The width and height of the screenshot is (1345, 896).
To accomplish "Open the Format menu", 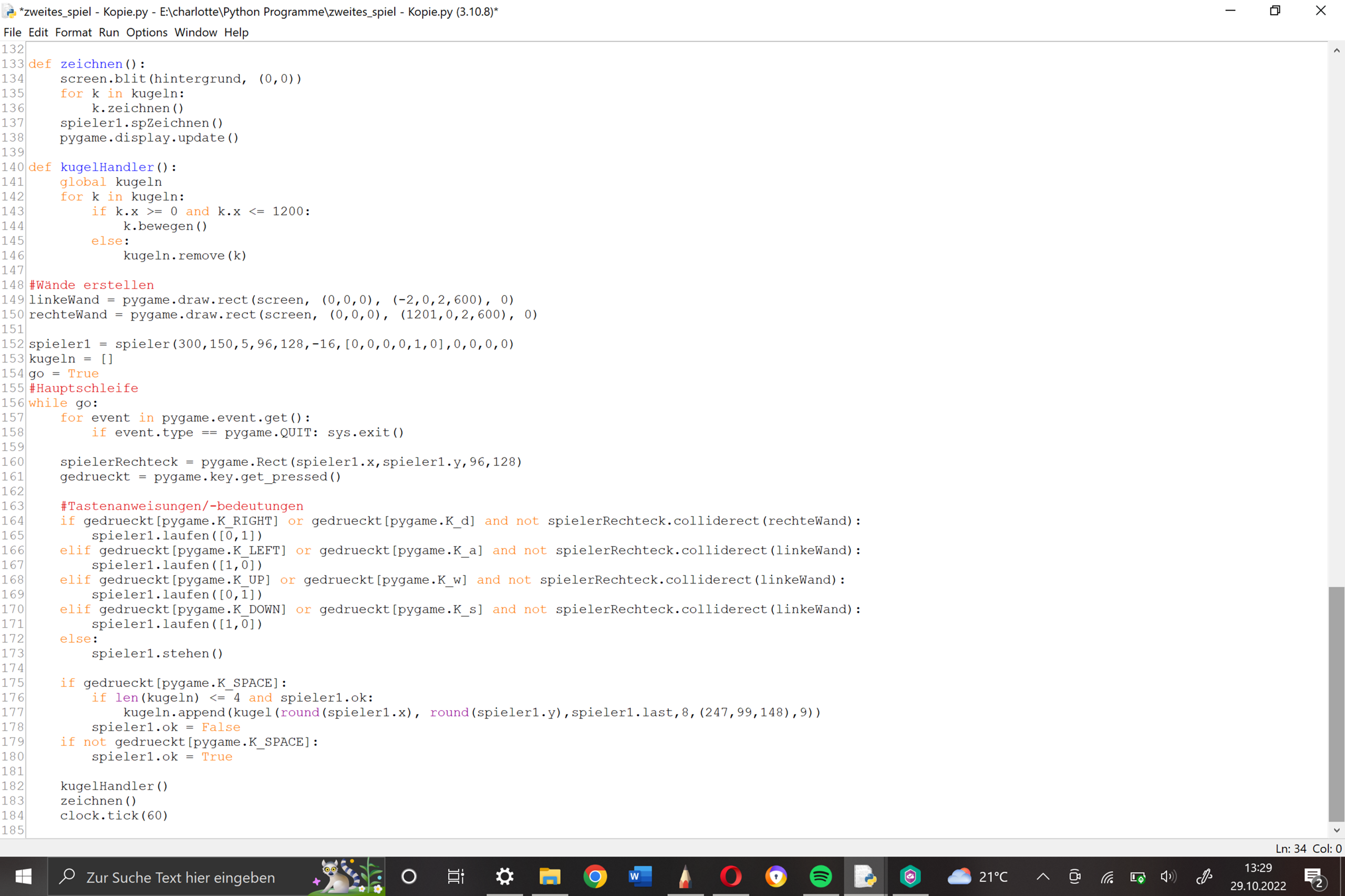I will click(x=73, y=32).
